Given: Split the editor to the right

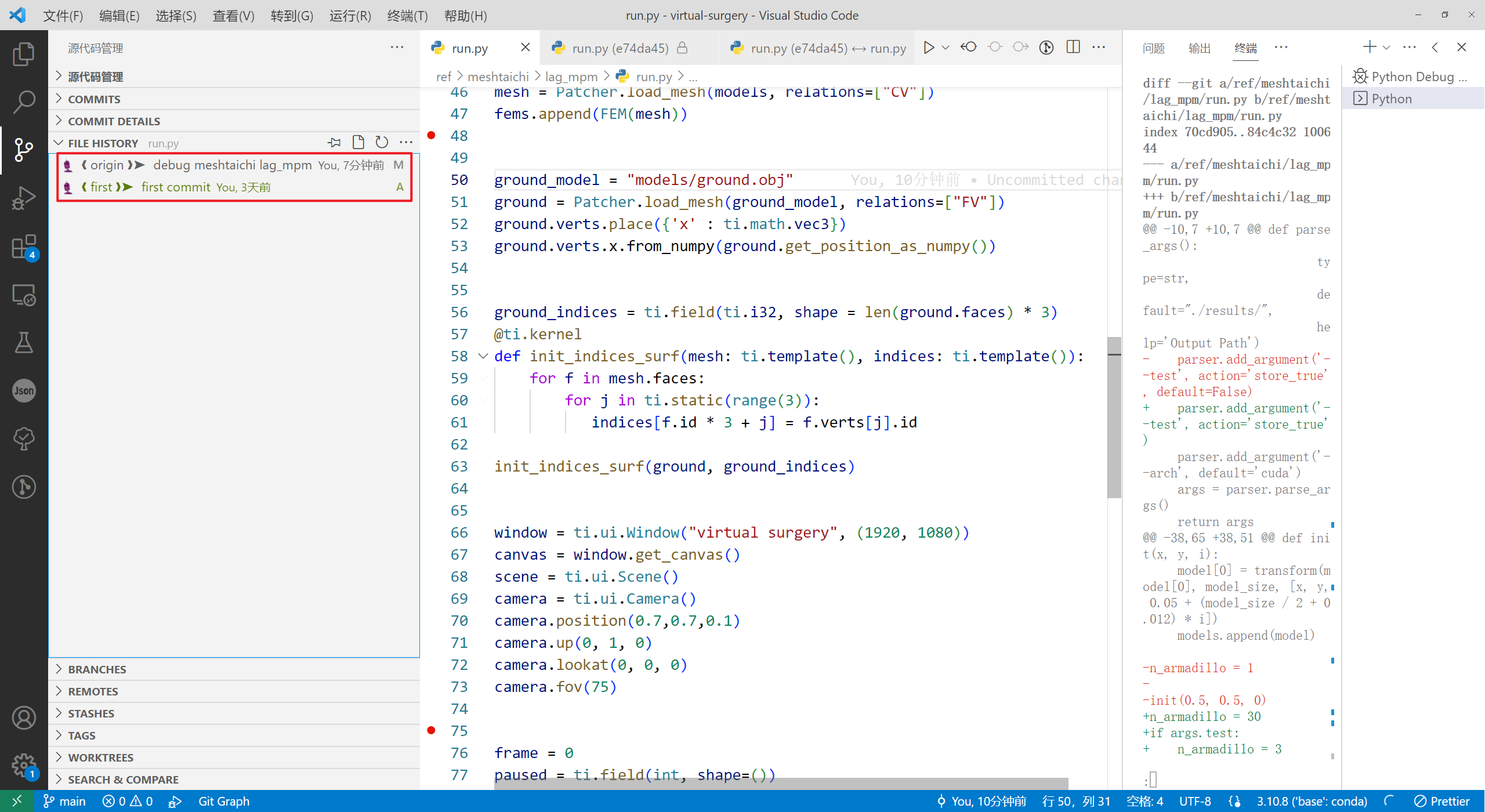Looking at the screenshot, I should (x=1073, y=48).
